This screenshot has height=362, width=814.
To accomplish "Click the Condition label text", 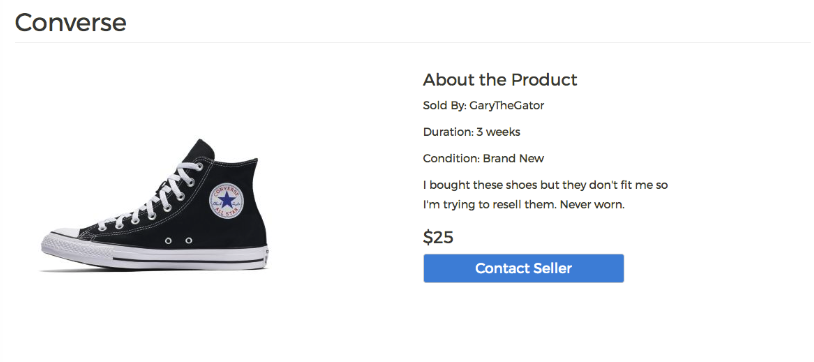I will point(452,158).
